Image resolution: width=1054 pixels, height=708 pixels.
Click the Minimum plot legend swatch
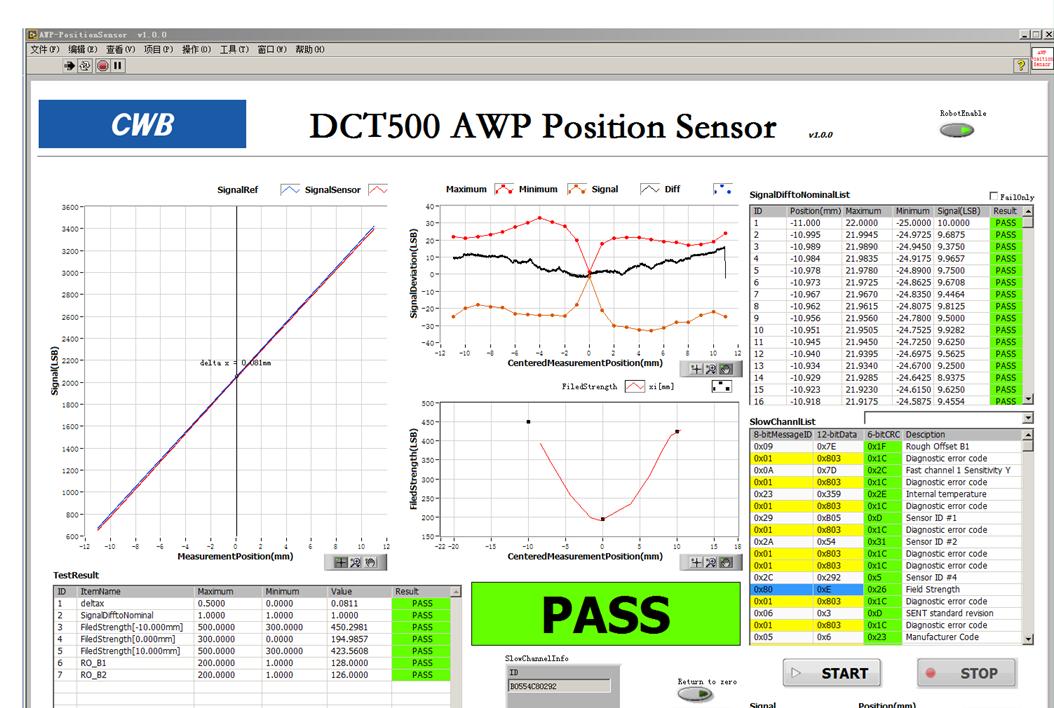coord(577,189)
